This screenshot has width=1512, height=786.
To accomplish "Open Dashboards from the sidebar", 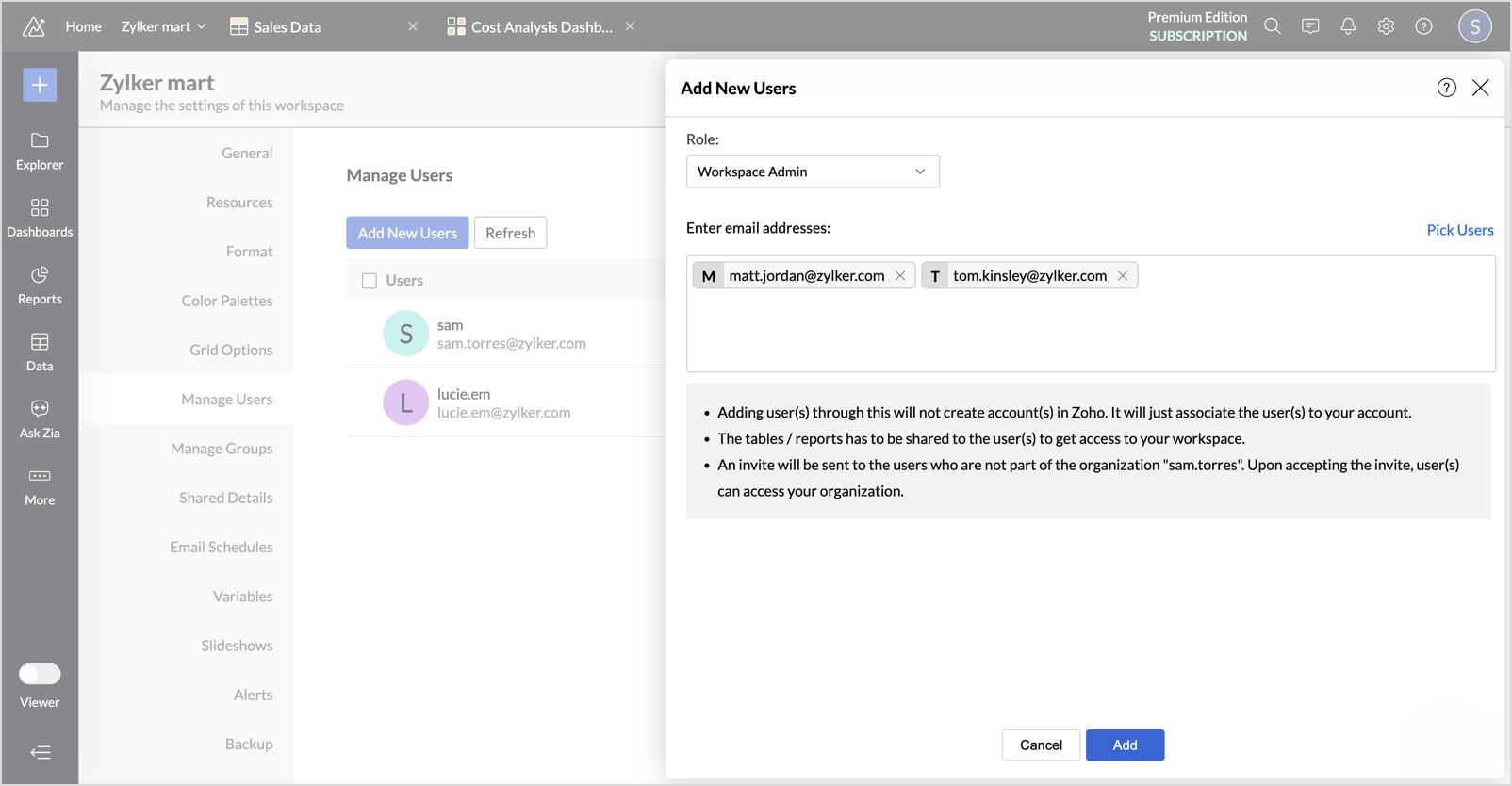I will pyautogui.click(x=40, y=218).
